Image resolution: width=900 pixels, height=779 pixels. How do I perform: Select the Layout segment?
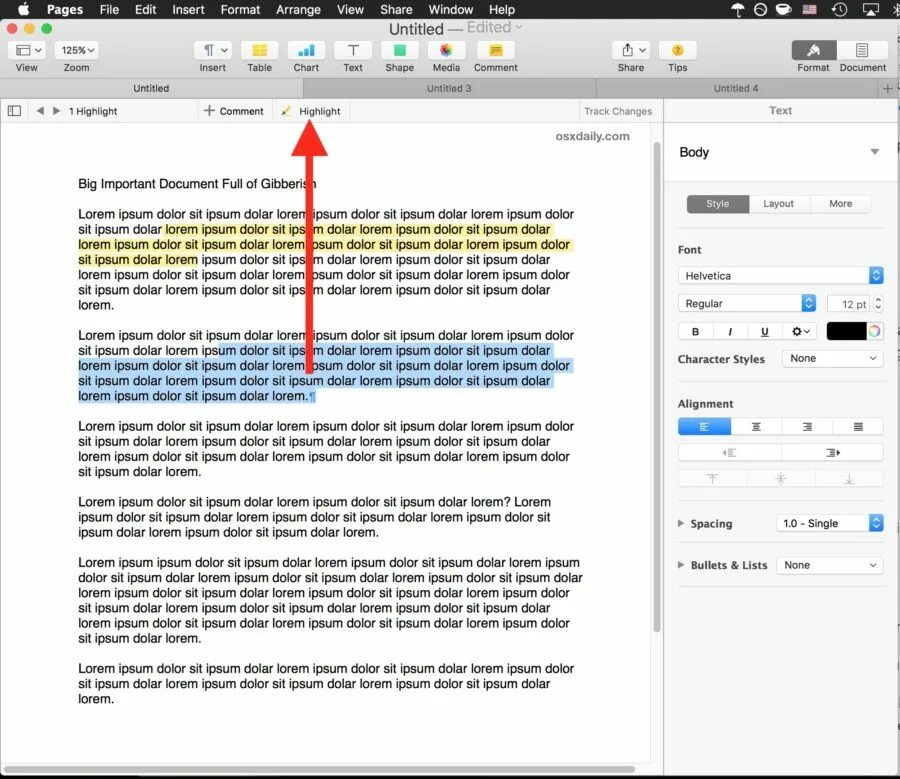[778, 204]
